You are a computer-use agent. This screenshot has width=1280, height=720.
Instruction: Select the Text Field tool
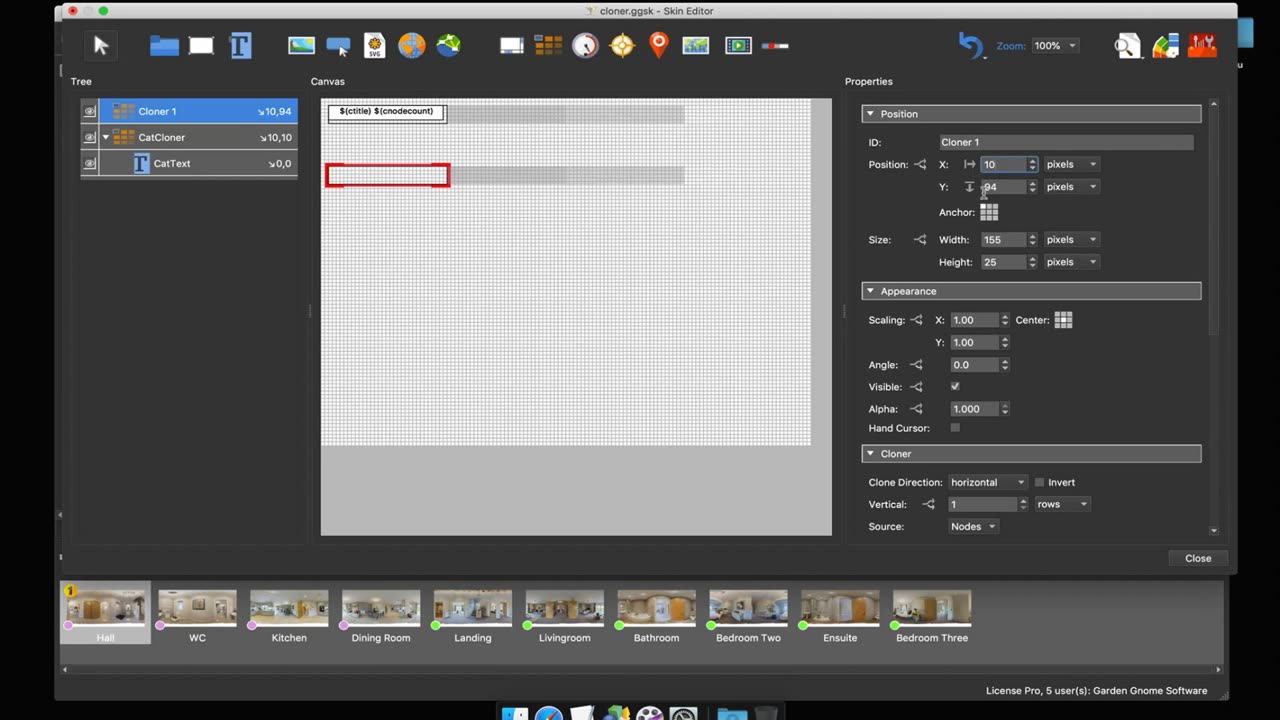[241, 45]
